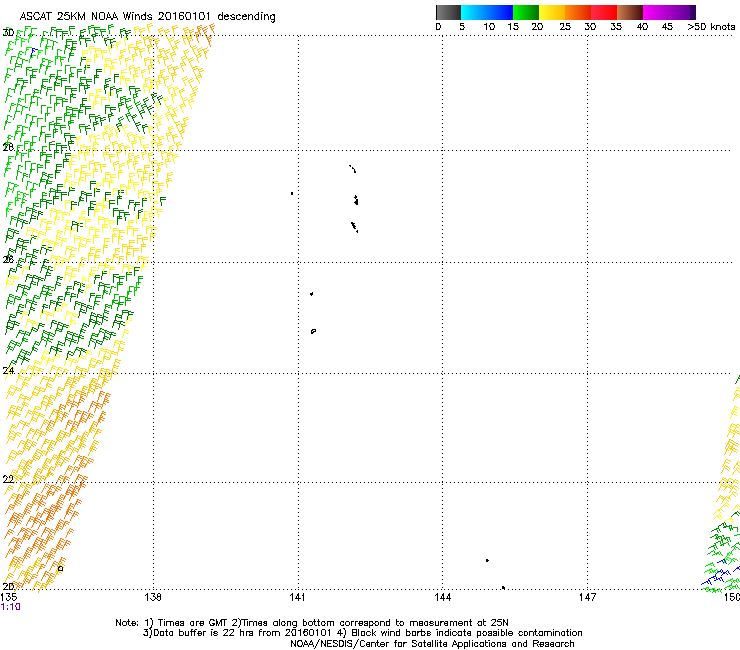Screen dimensions: 740x650
Task: Click the purple time stamp '1:10'
Action: click(x=10, y=607)
